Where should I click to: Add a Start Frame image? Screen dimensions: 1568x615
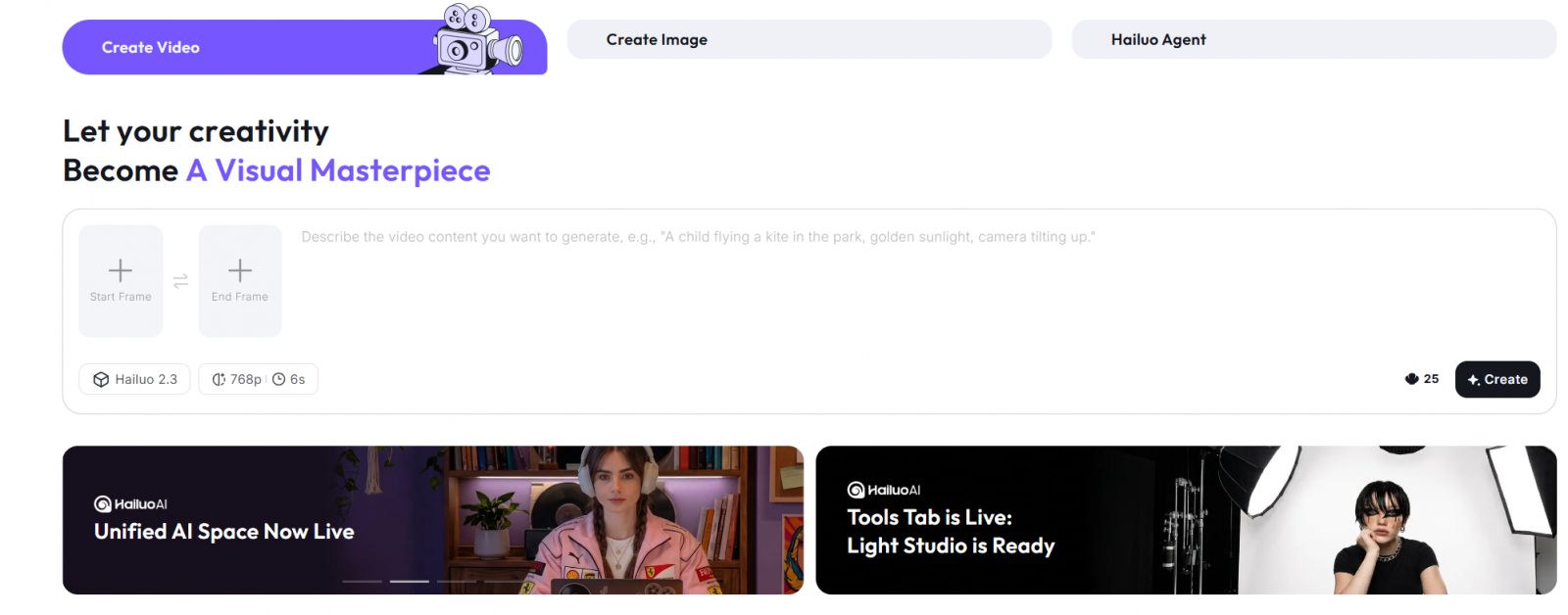(121, 281)
